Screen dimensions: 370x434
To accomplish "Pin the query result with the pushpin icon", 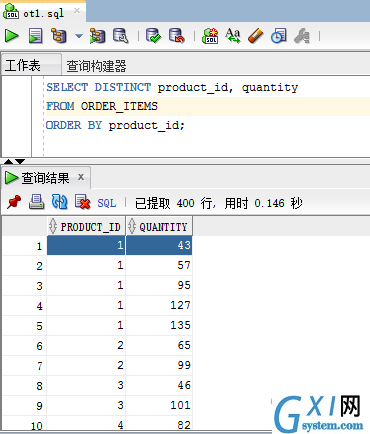I will click(14, 202).
